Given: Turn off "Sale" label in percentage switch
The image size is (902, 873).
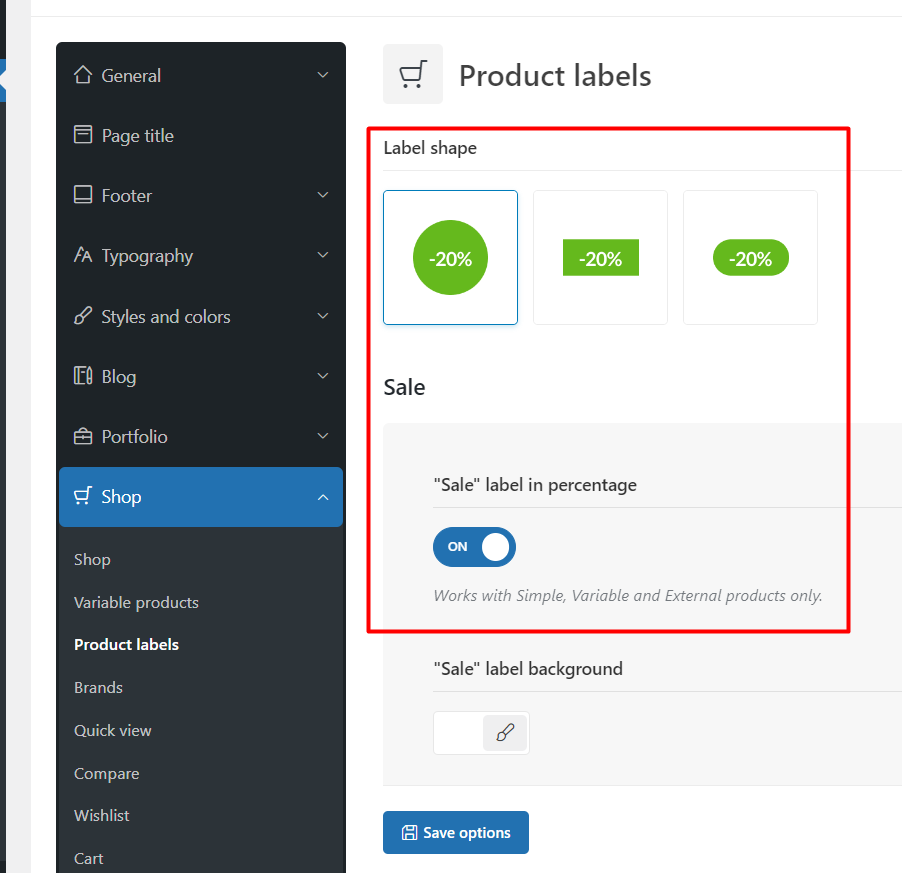Looking at the screenshot, I should pos(474,547).
